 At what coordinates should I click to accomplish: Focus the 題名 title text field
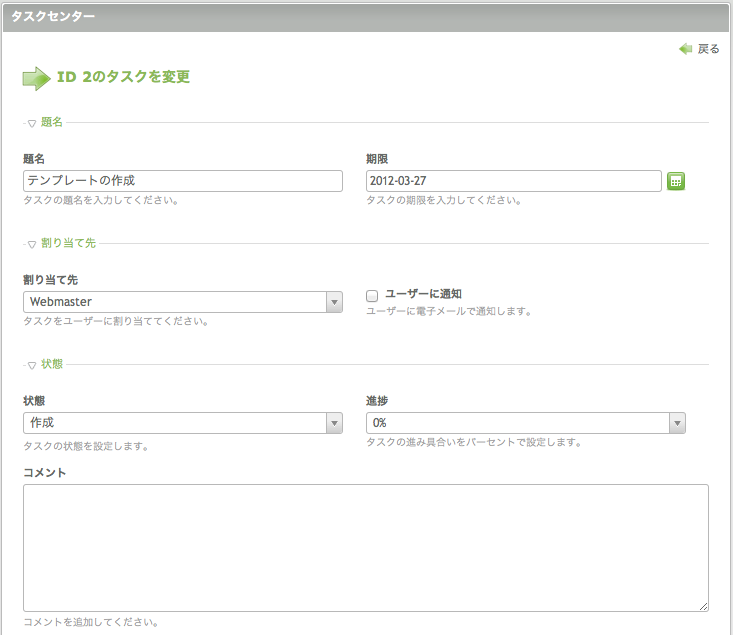pyautogui.click(x=183, y=181)
